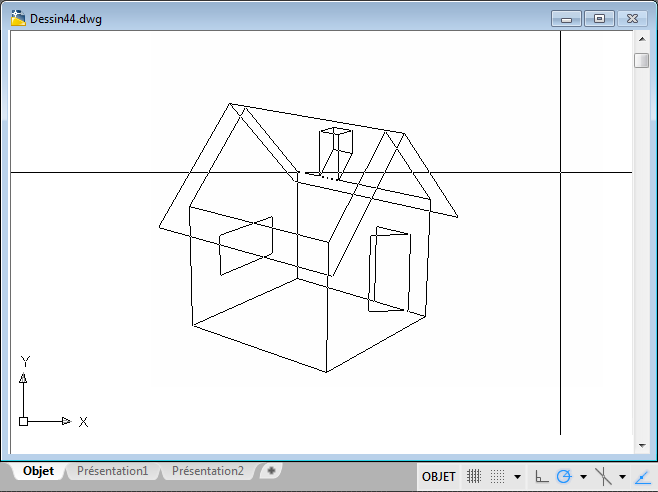Image resolution: width=658 pixels, height=492 pixels.
Task: Toggle the drawing grid display icon
Action: click(474, 476)
